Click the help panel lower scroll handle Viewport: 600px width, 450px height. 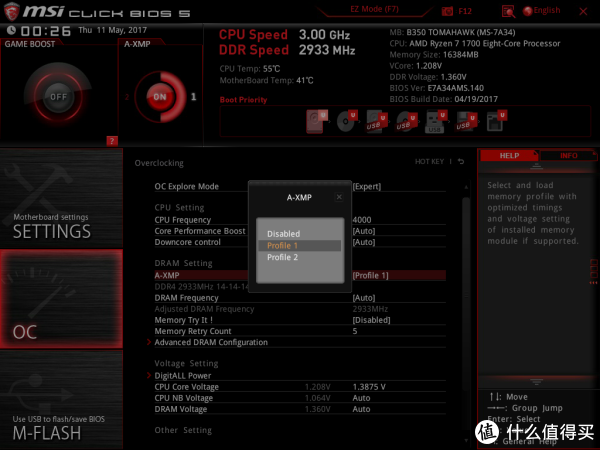point(536,382)
